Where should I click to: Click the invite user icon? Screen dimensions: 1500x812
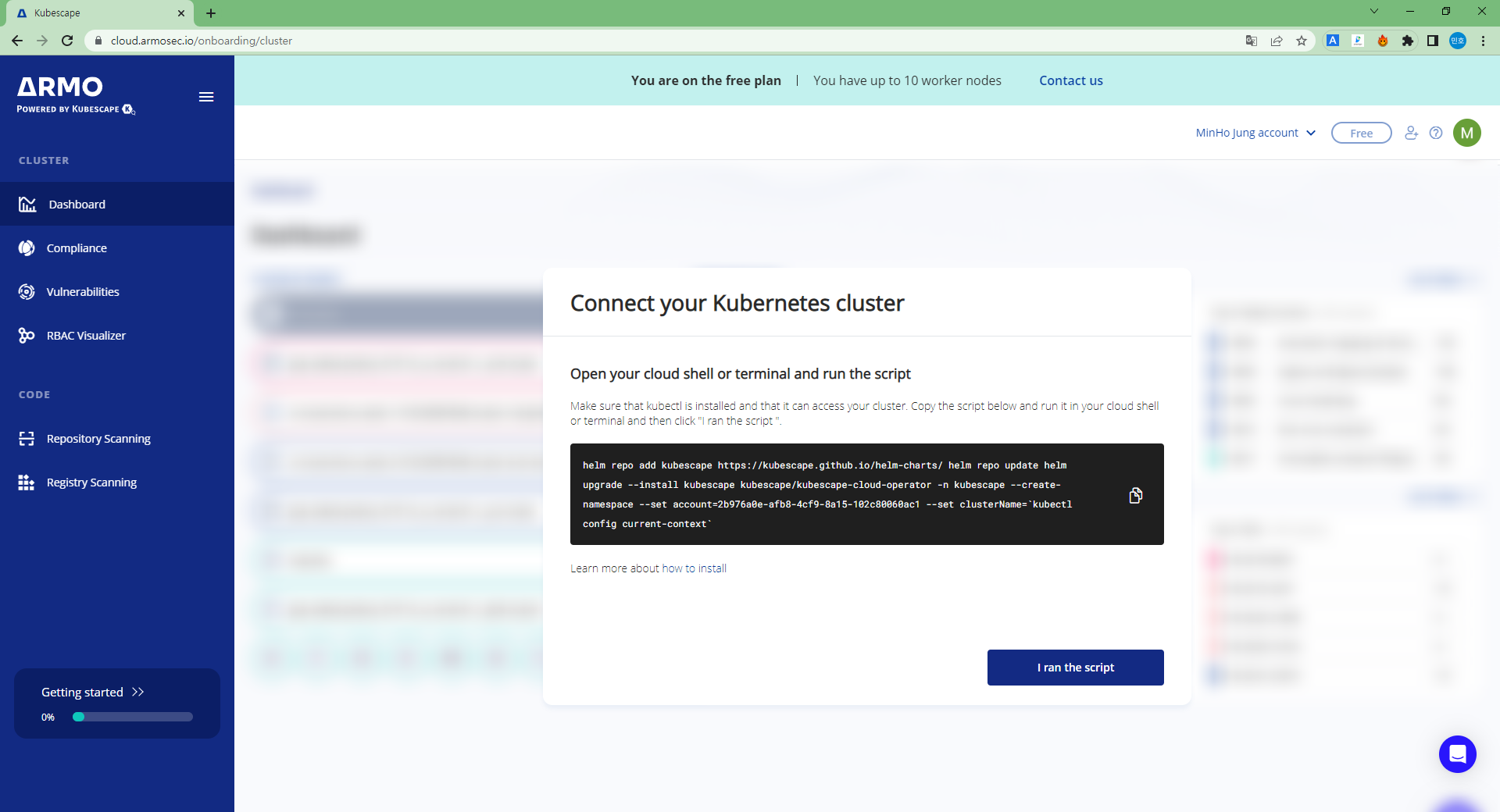(1411, 133)
